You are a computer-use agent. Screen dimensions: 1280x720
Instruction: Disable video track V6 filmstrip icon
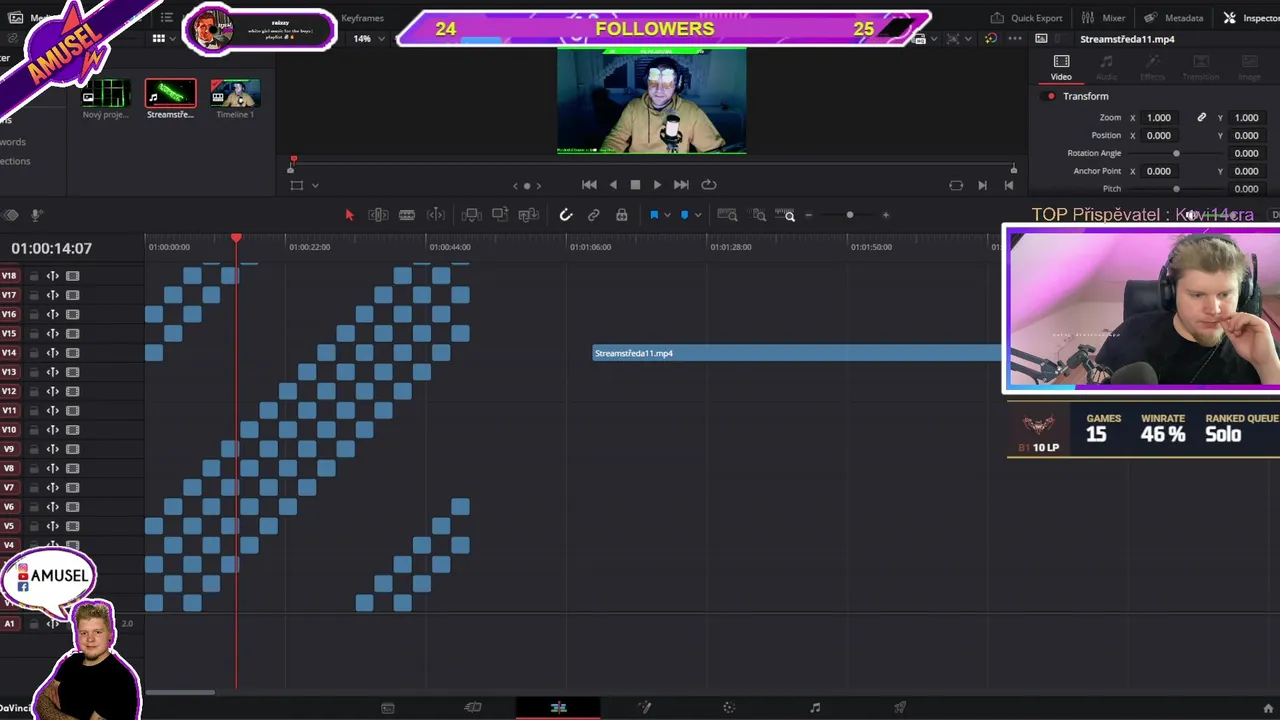tap(72, 507)
